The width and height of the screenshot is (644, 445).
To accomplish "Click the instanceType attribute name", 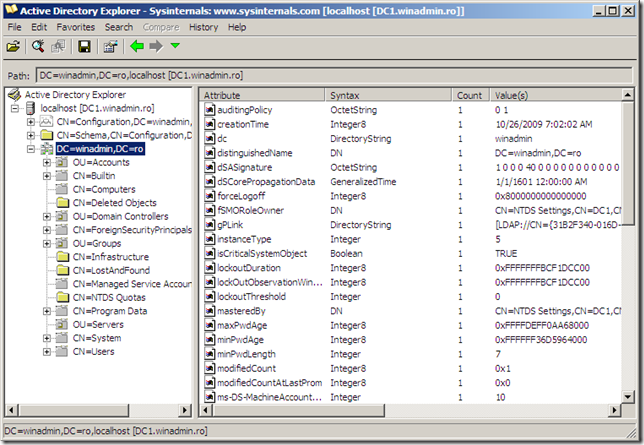I will pos(244,240).
